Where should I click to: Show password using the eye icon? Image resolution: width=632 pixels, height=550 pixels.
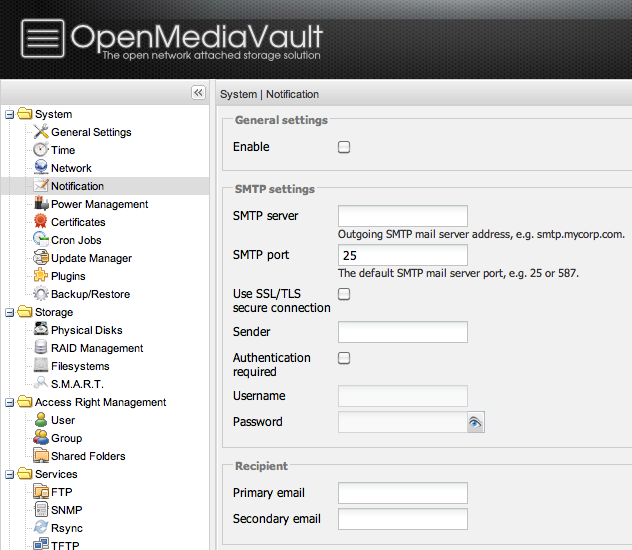click(x=475, y=423)
